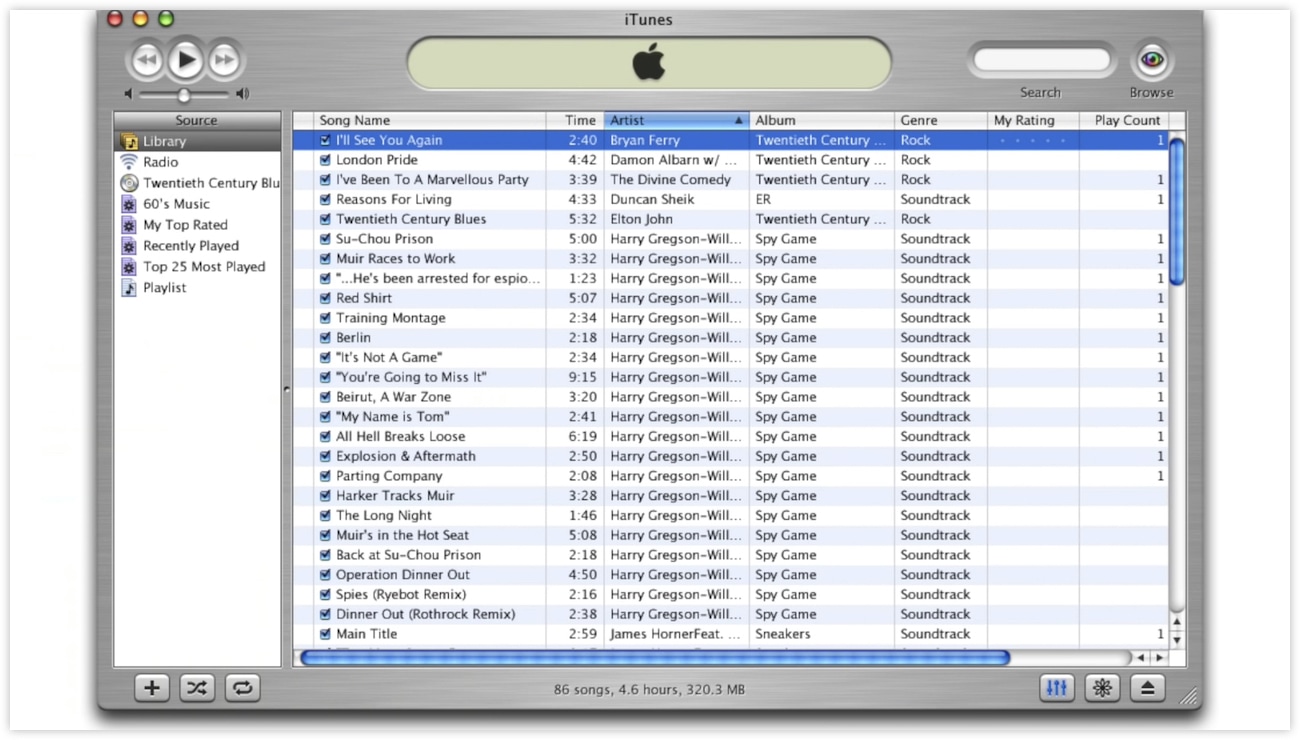Uncheck Red Shirt checkbox
This screenshot has width=1300, height=740.
click(x=325, y=298)
